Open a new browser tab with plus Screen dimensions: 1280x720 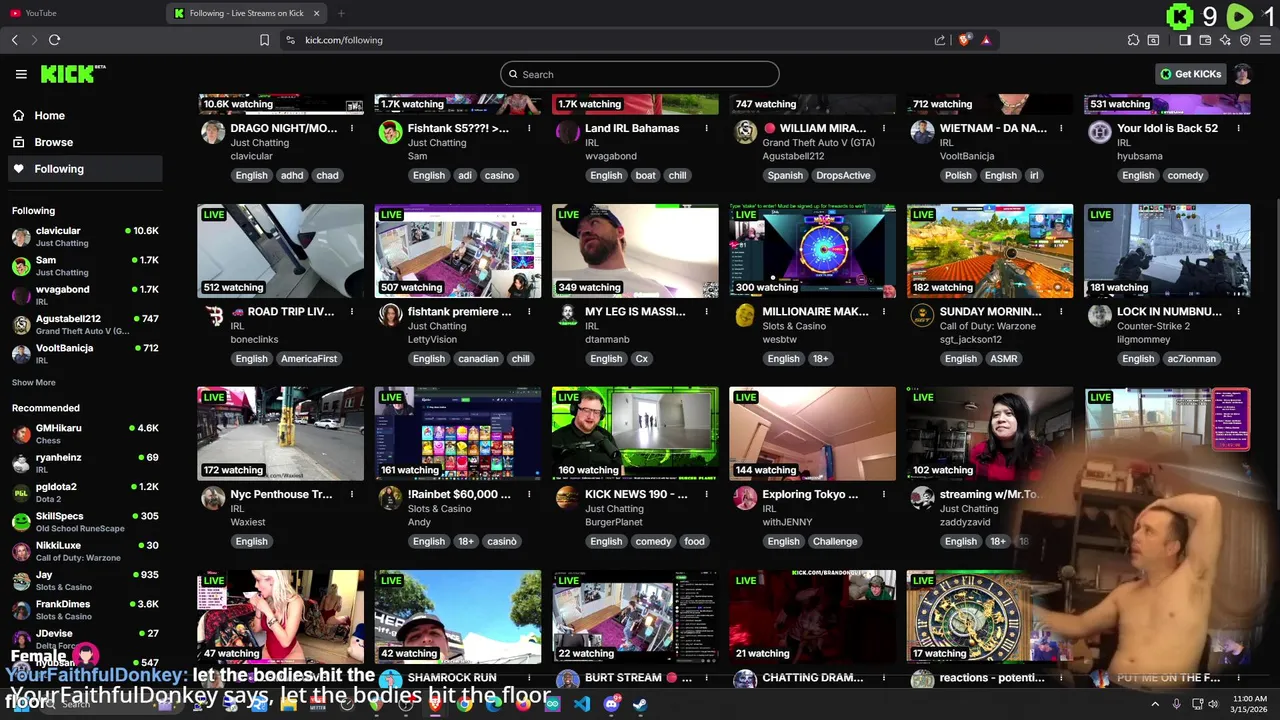[x=341, y=13]
